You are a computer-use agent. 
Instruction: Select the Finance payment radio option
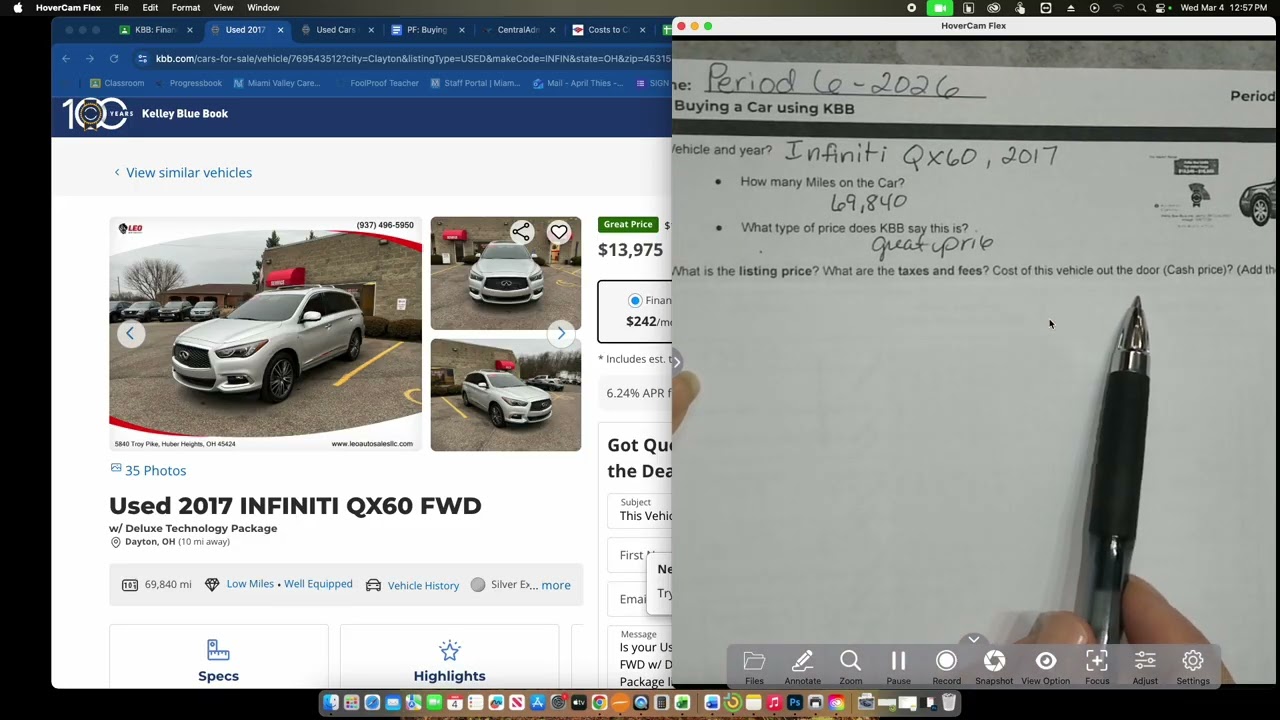(x=635, y=300)
